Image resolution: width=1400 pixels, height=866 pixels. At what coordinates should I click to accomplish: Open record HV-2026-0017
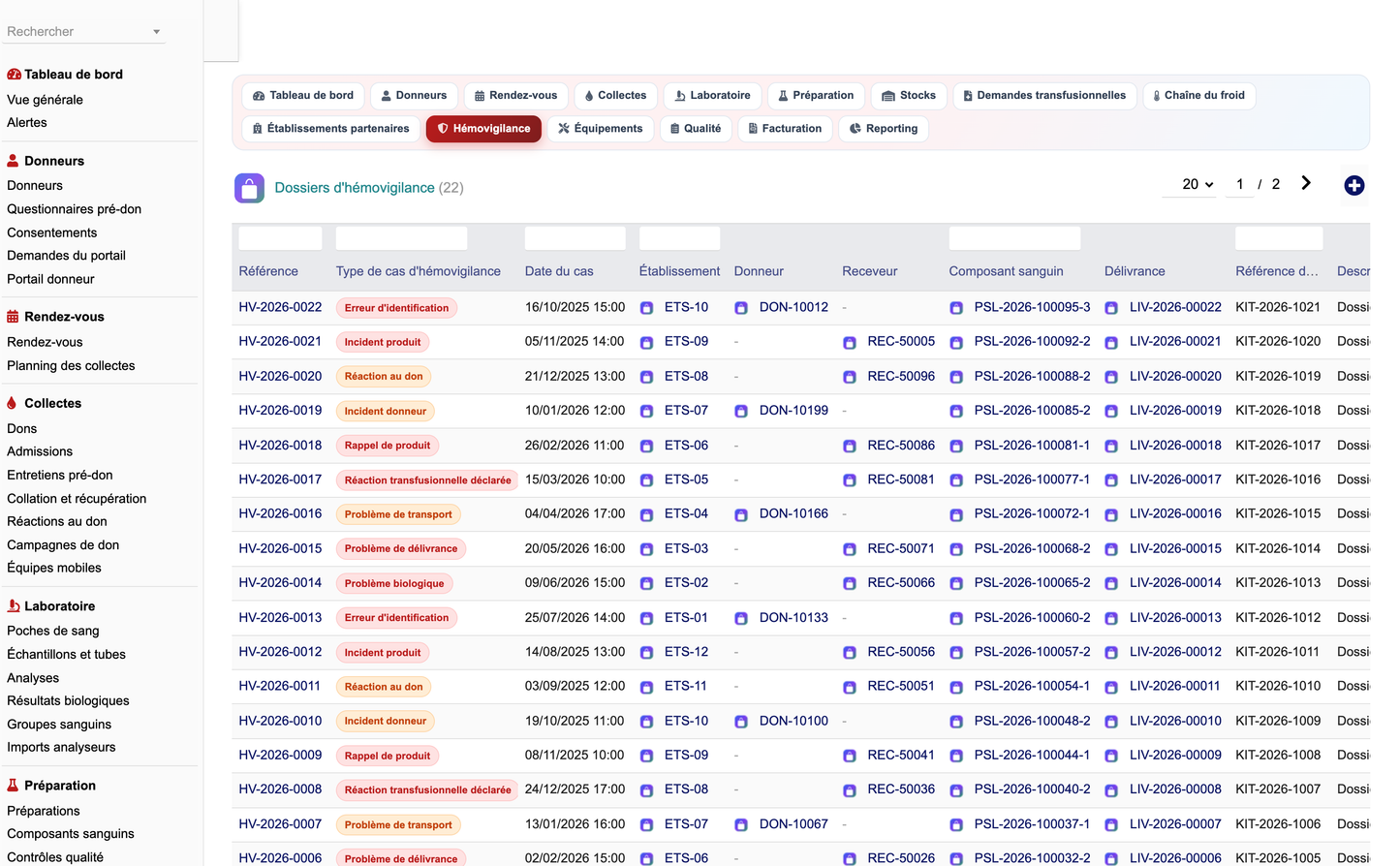[x=280, y=479]
